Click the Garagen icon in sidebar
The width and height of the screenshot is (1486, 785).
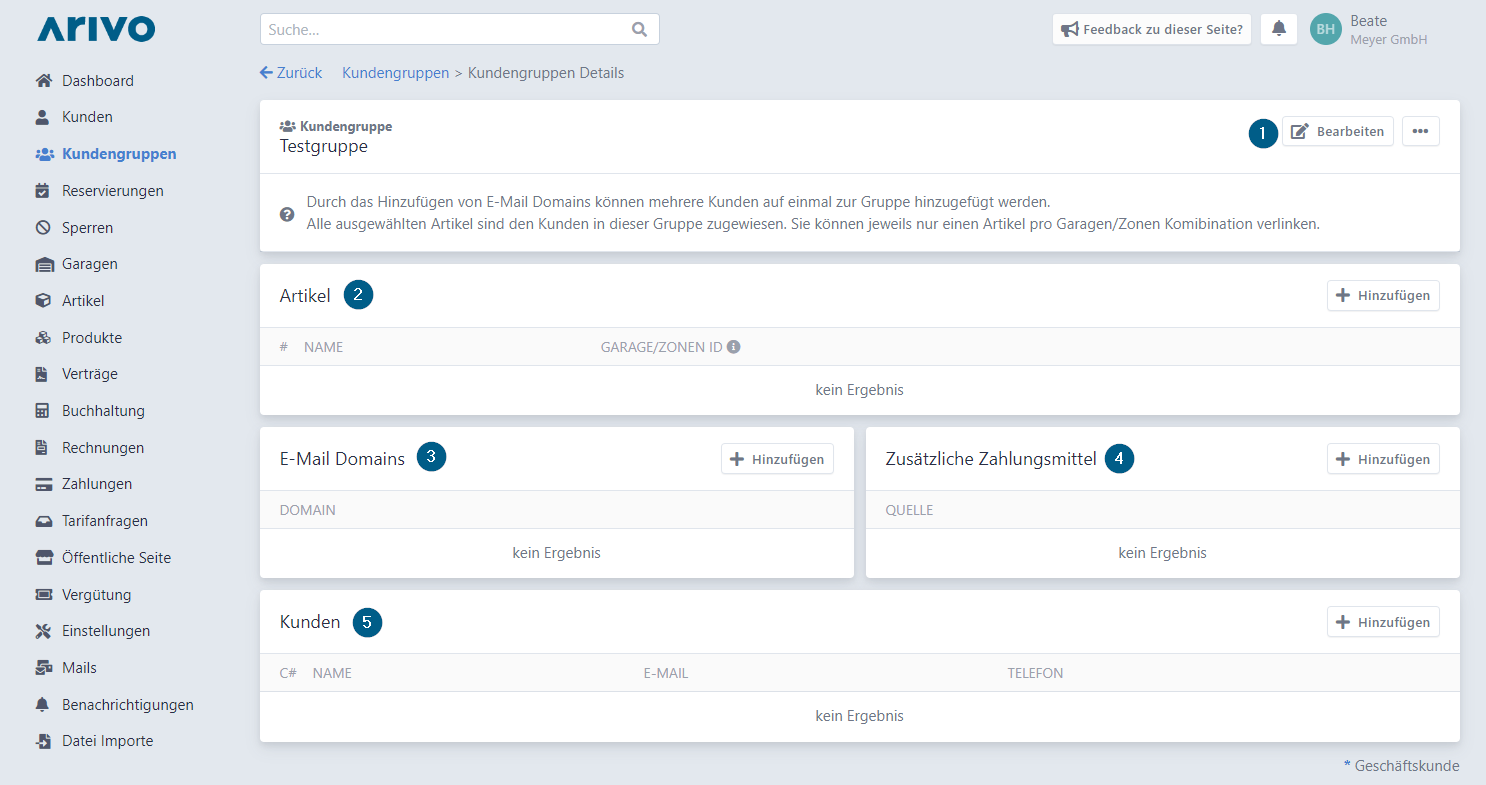pos(43,264)
